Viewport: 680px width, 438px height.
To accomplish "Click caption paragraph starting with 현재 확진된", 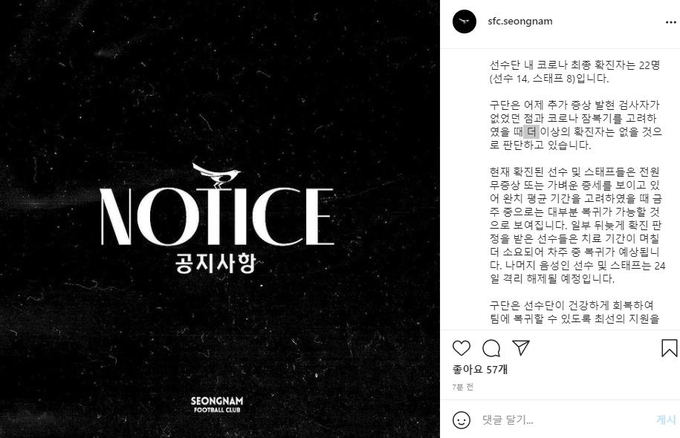I will point(577,225).
